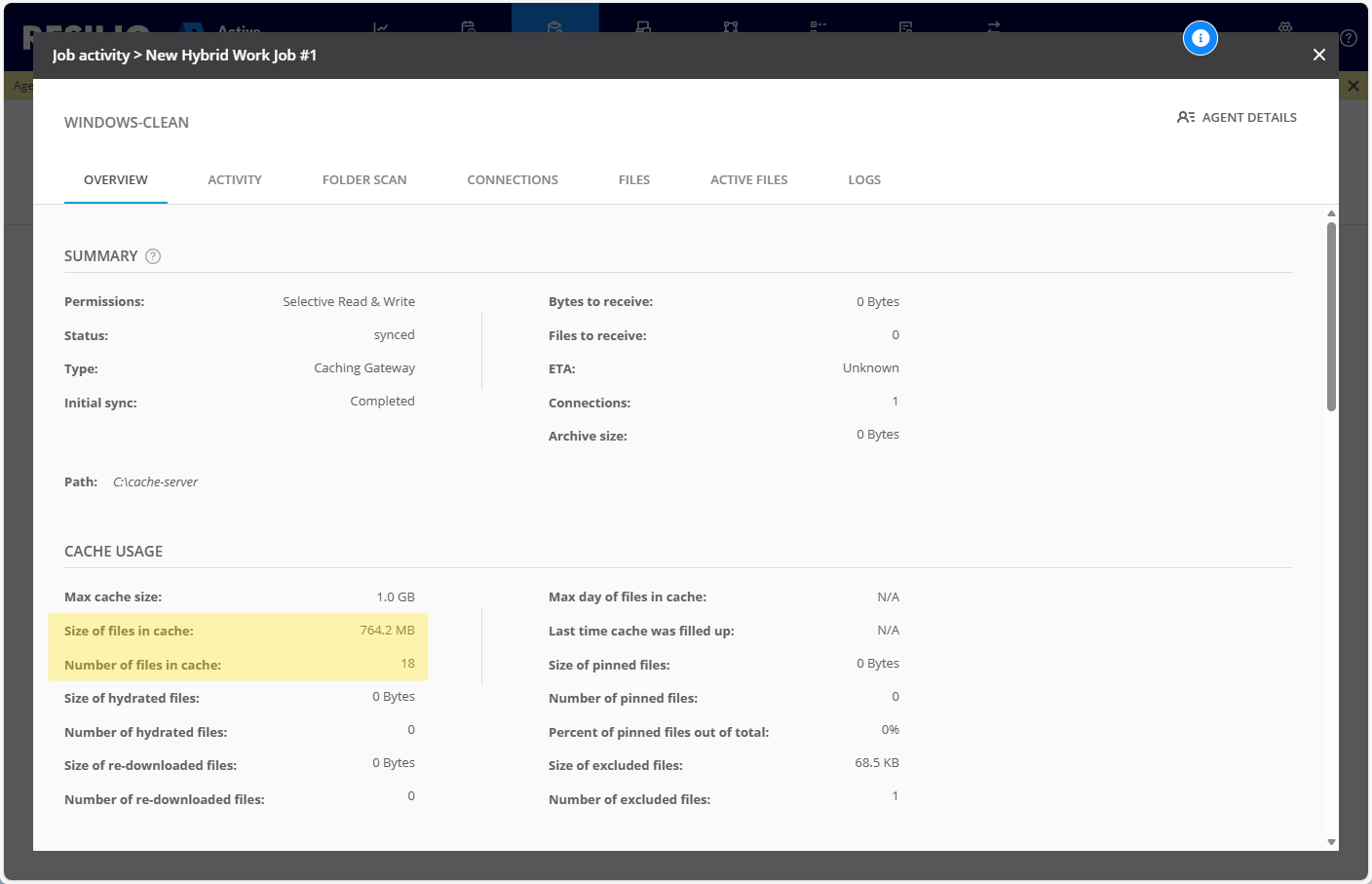The width and height of the screenshot is (1372, 884).
Task: Click the scroll-down arrow of the dialog
Action: click(x=1331, y=842)
